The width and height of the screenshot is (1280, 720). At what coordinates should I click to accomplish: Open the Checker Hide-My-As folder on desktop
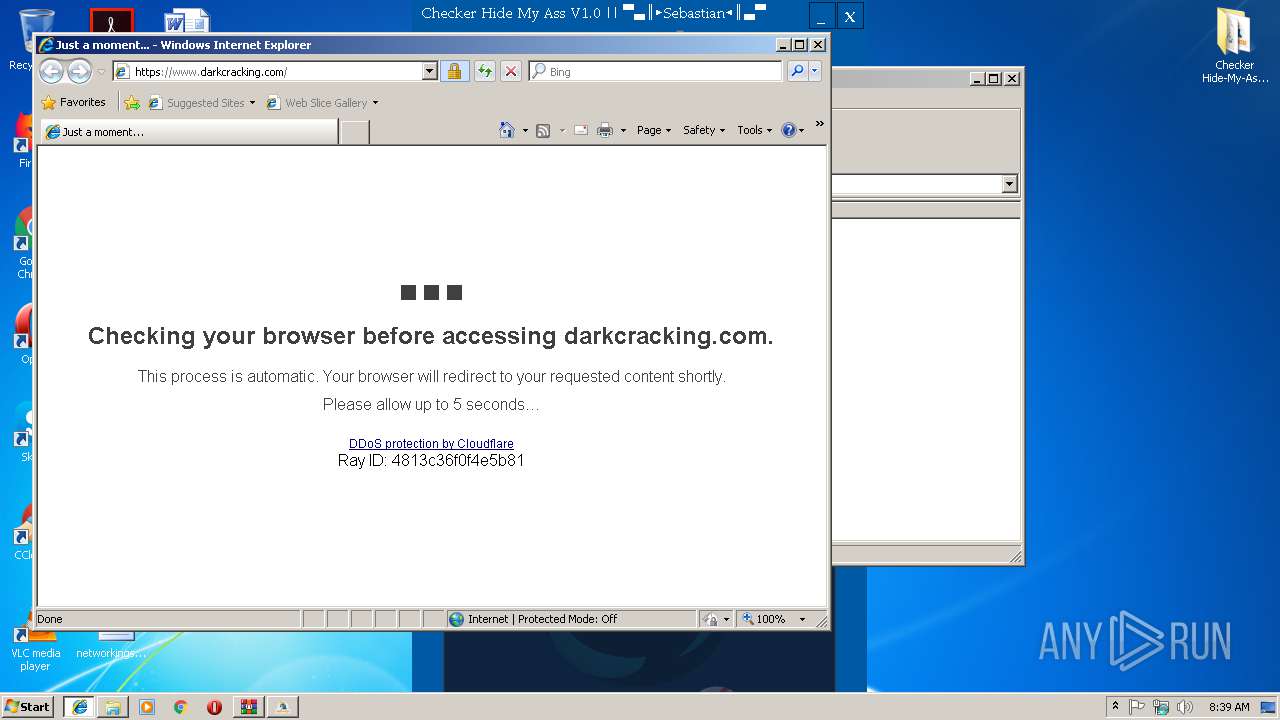pos(1235,46)
